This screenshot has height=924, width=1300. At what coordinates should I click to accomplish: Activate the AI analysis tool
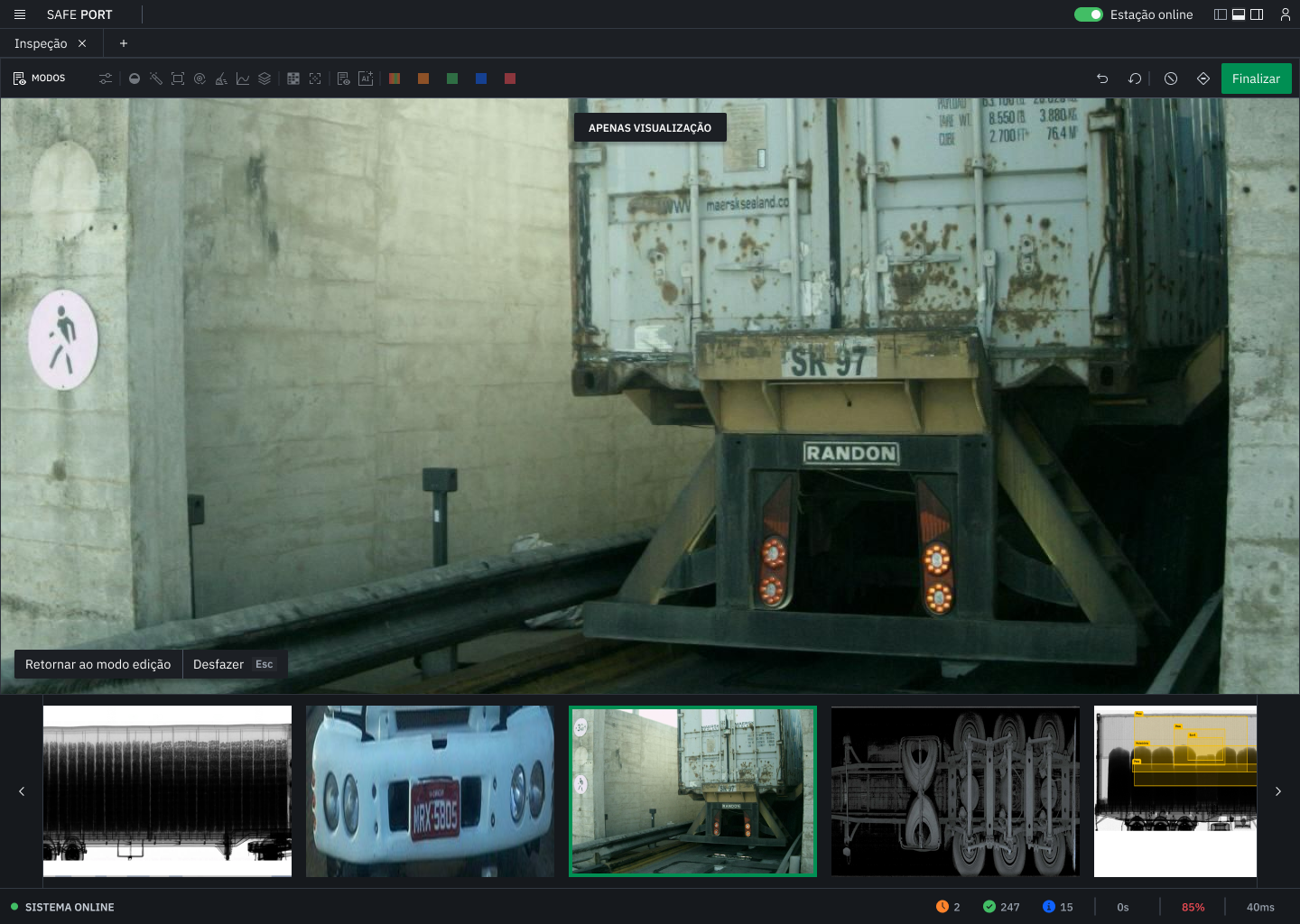[366, 79]
